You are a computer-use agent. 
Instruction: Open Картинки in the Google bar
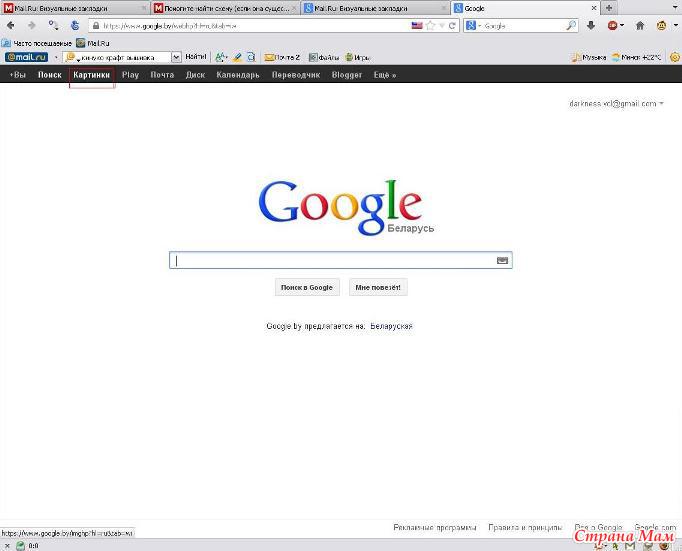click(x=91, y=75)
